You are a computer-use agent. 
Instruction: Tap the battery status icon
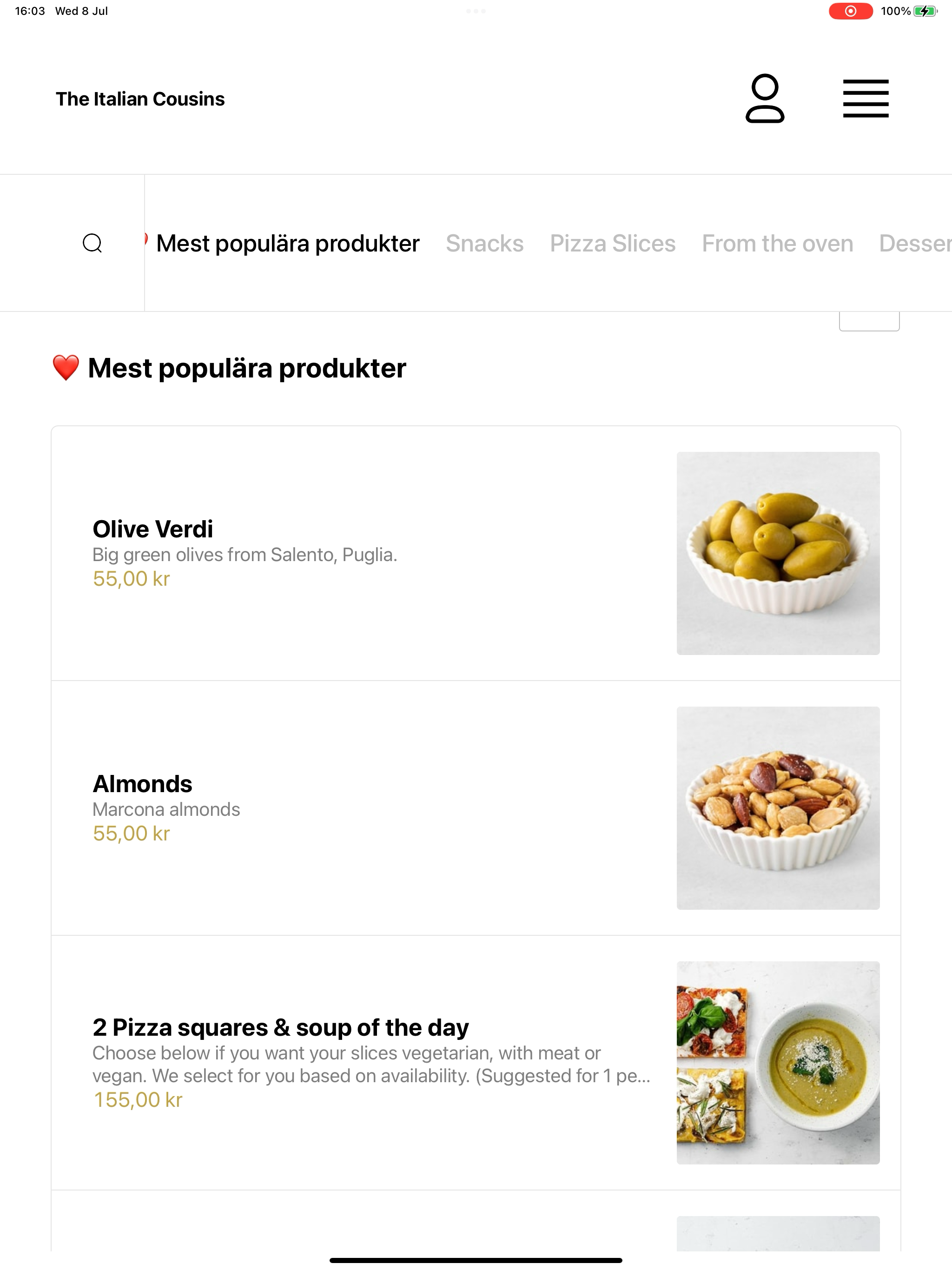925,11
